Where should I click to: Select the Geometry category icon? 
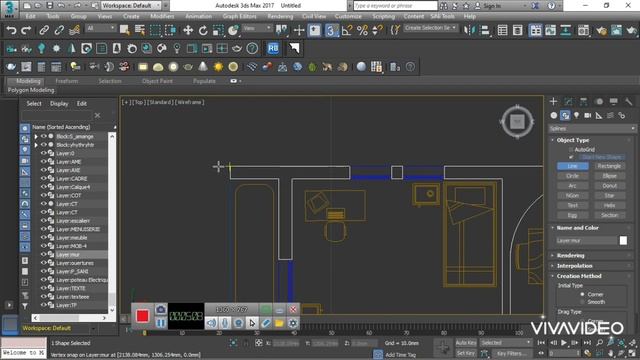[553, 116]
